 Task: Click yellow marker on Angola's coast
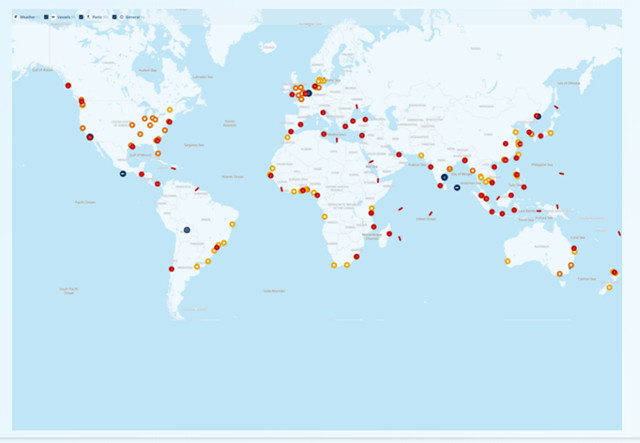click(x=324, y=216)
